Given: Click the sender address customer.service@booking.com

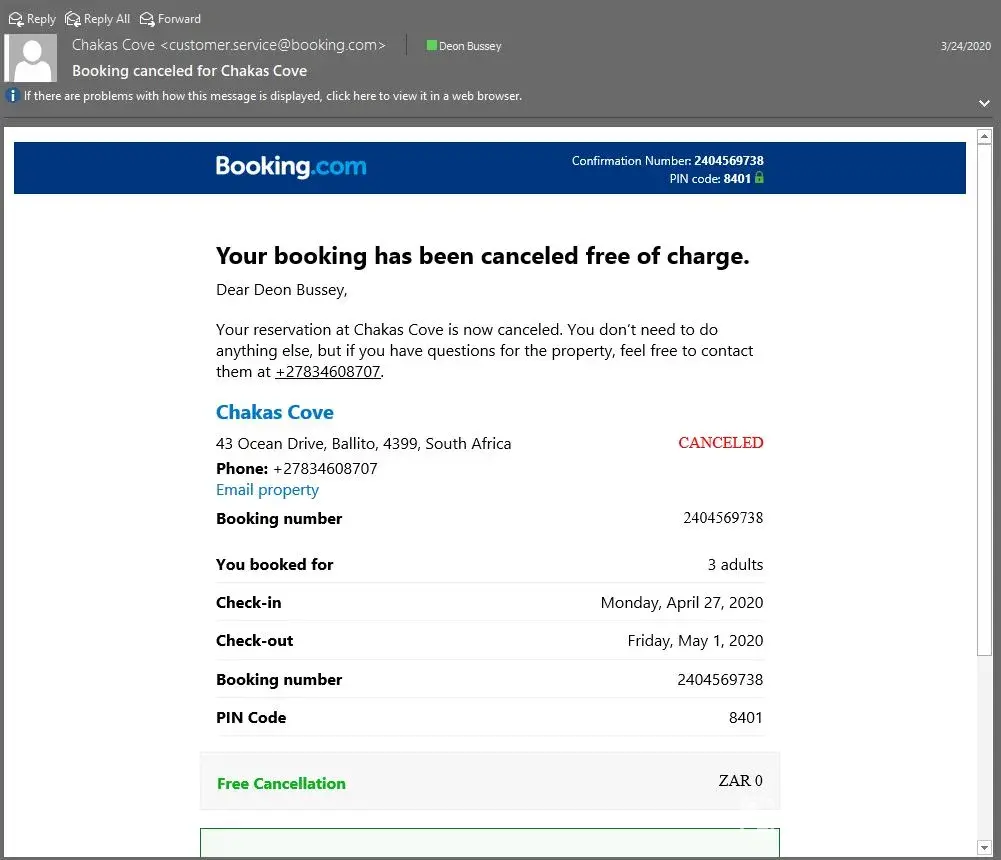Looking at the screenshot, I should [x=272, y=45].
